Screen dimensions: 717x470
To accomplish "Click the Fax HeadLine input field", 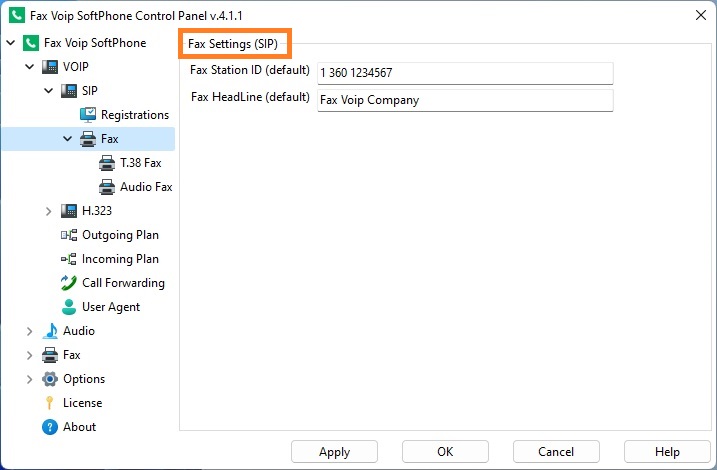I will [x=465, y=100].
